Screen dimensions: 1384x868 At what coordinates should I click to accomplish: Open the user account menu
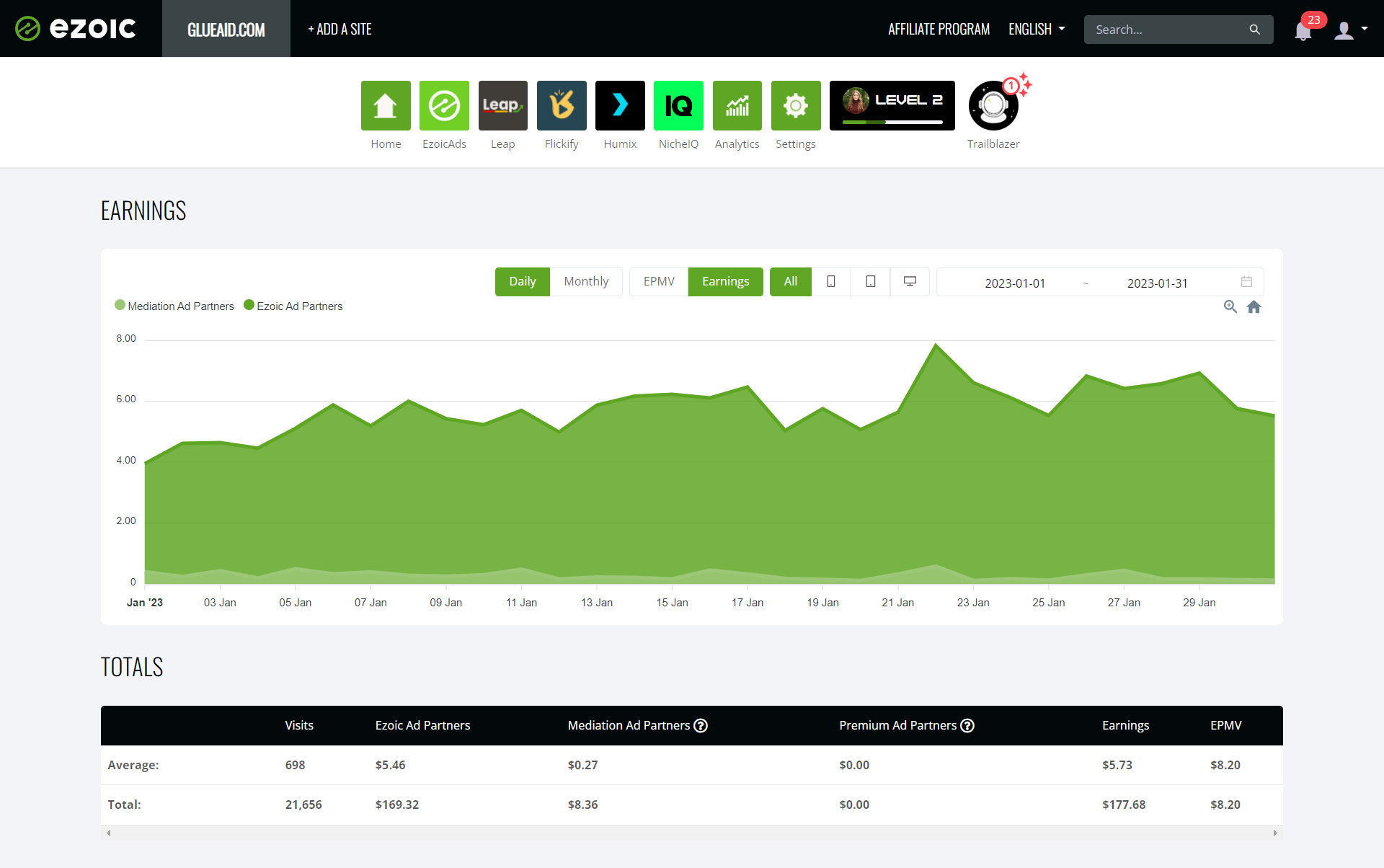click(1350, 30)
